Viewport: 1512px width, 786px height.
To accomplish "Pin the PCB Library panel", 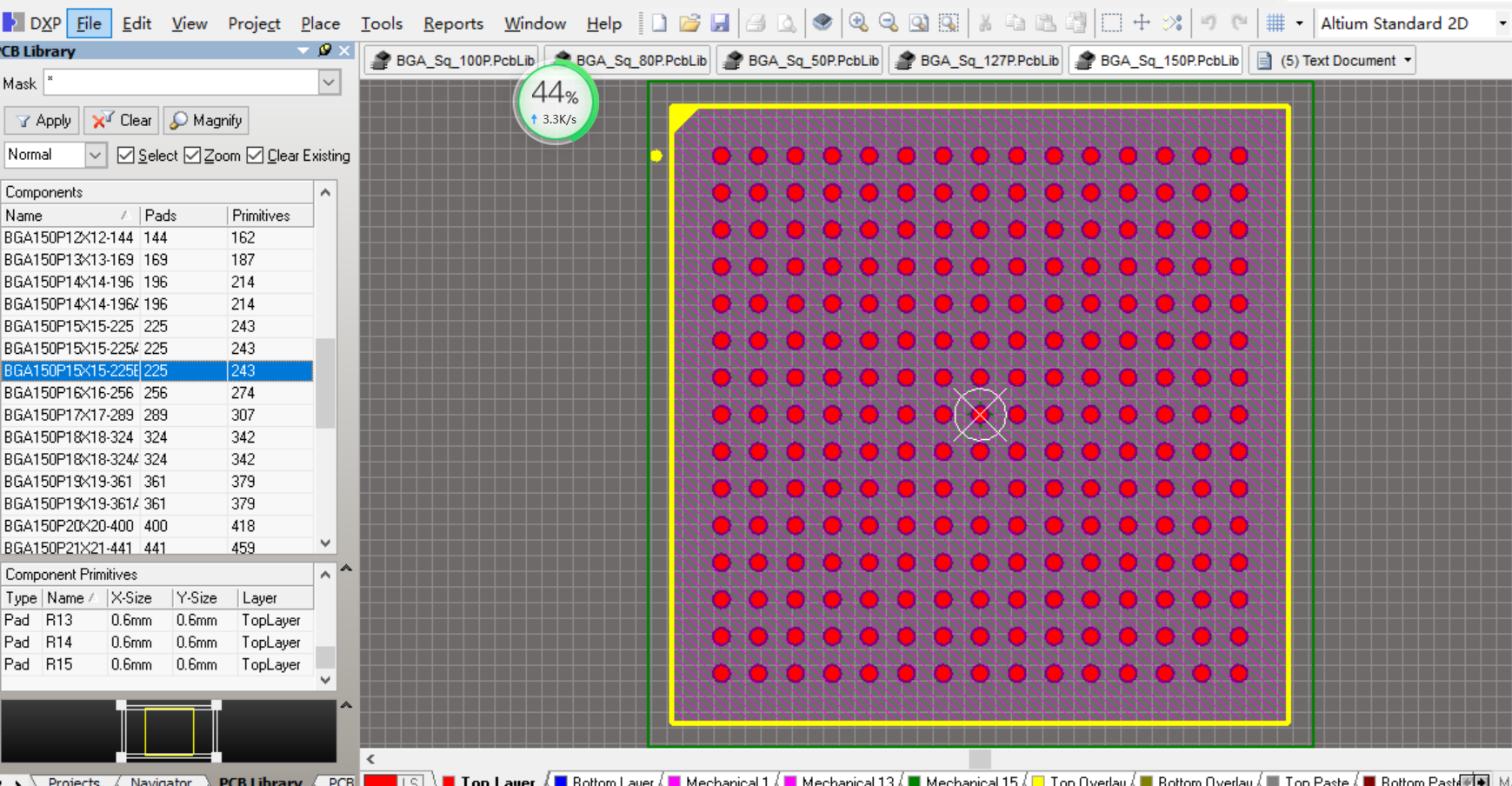I will click(x=325, y=50).
